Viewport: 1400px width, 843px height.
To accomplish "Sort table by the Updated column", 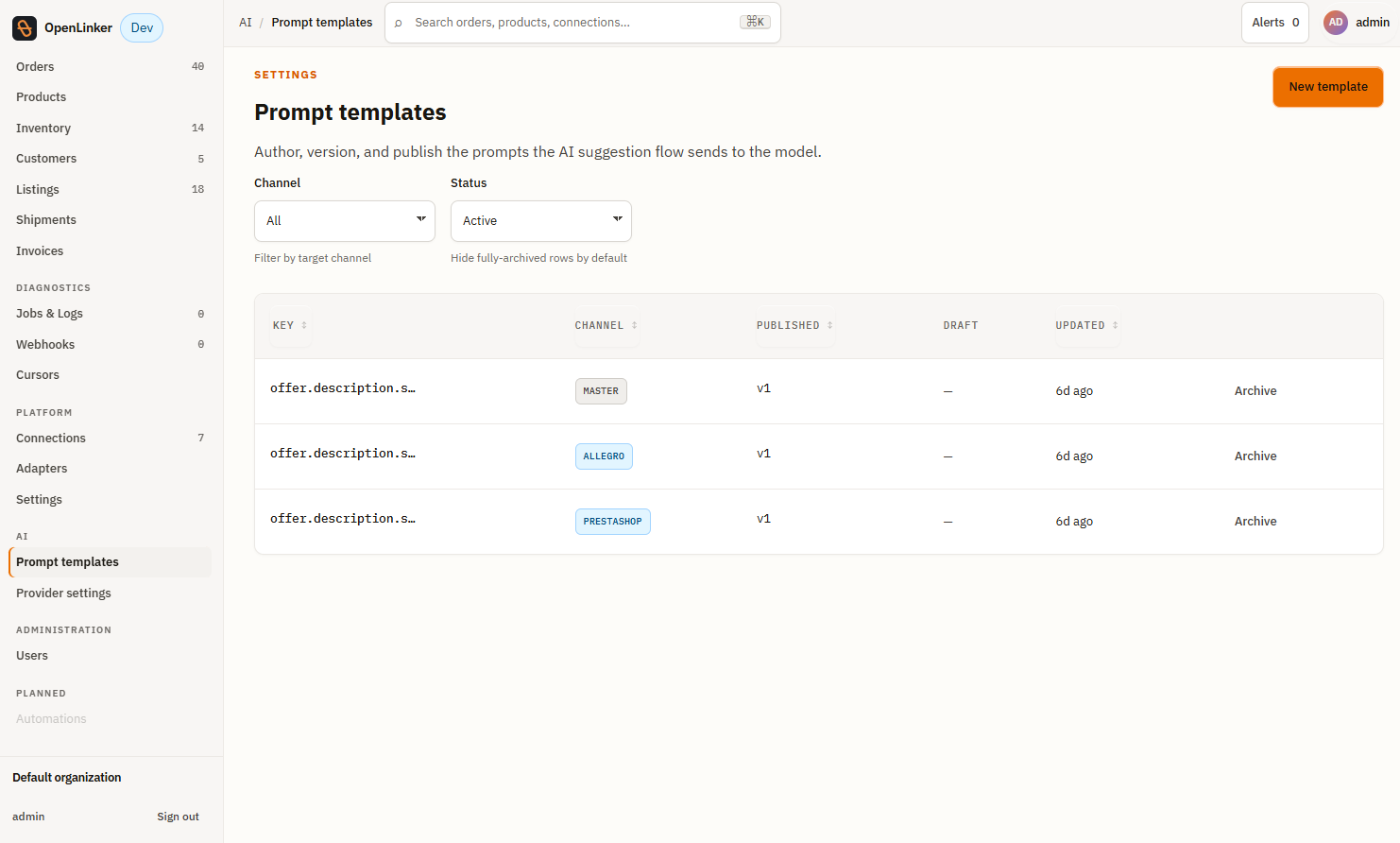I will 1086,325.
